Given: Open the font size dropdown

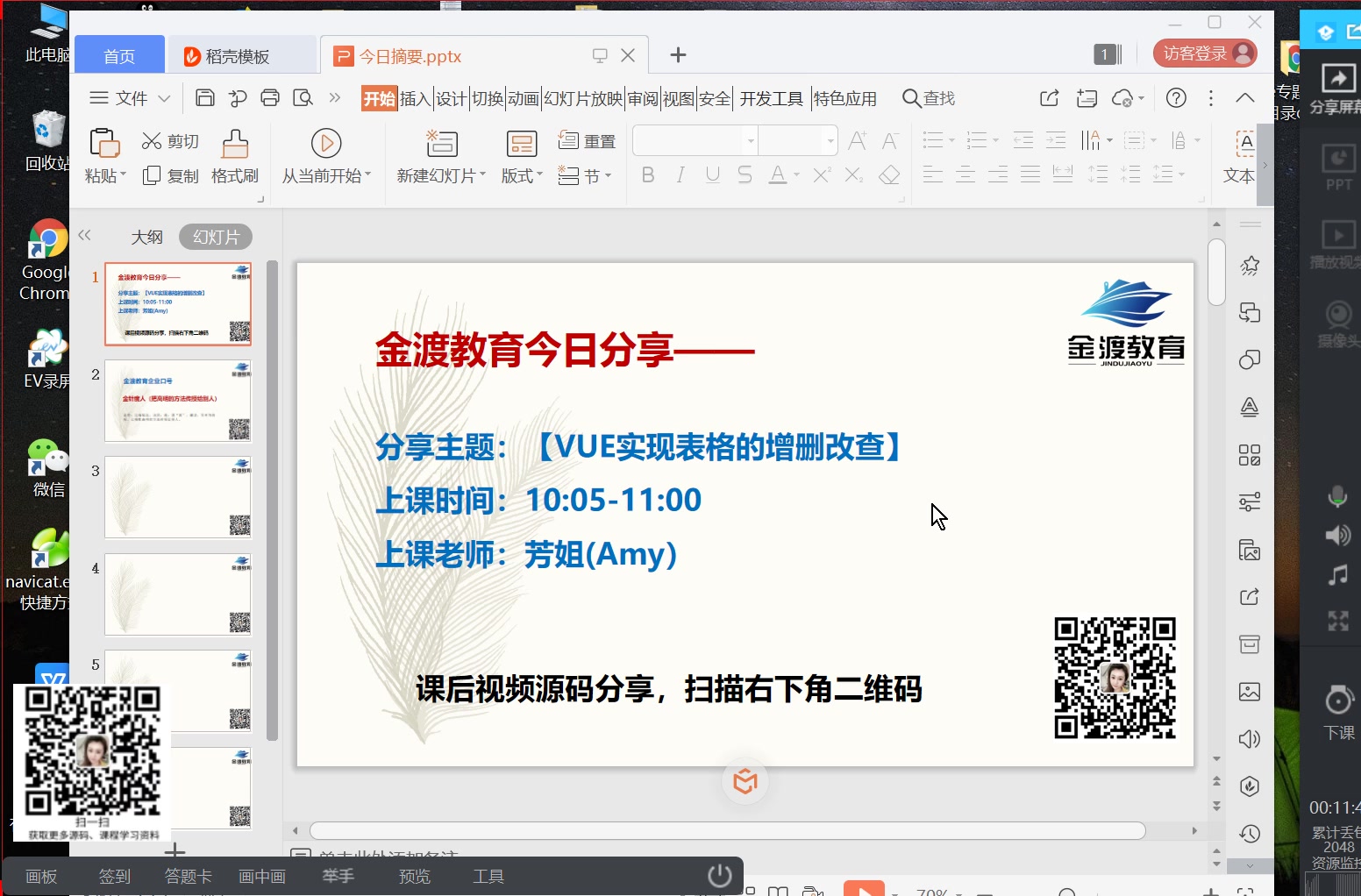Looking at the screenshot, I should (x=830, y=140).
